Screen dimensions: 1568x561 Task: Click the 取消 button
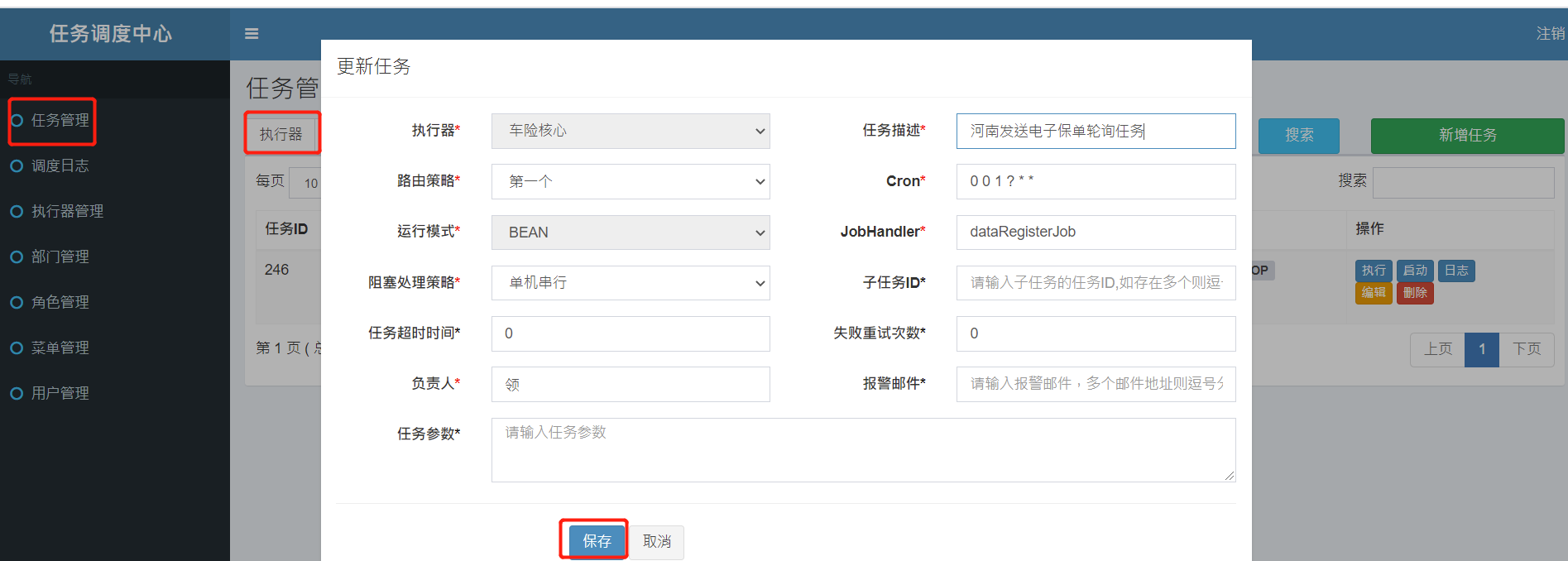tap(657, 542)
